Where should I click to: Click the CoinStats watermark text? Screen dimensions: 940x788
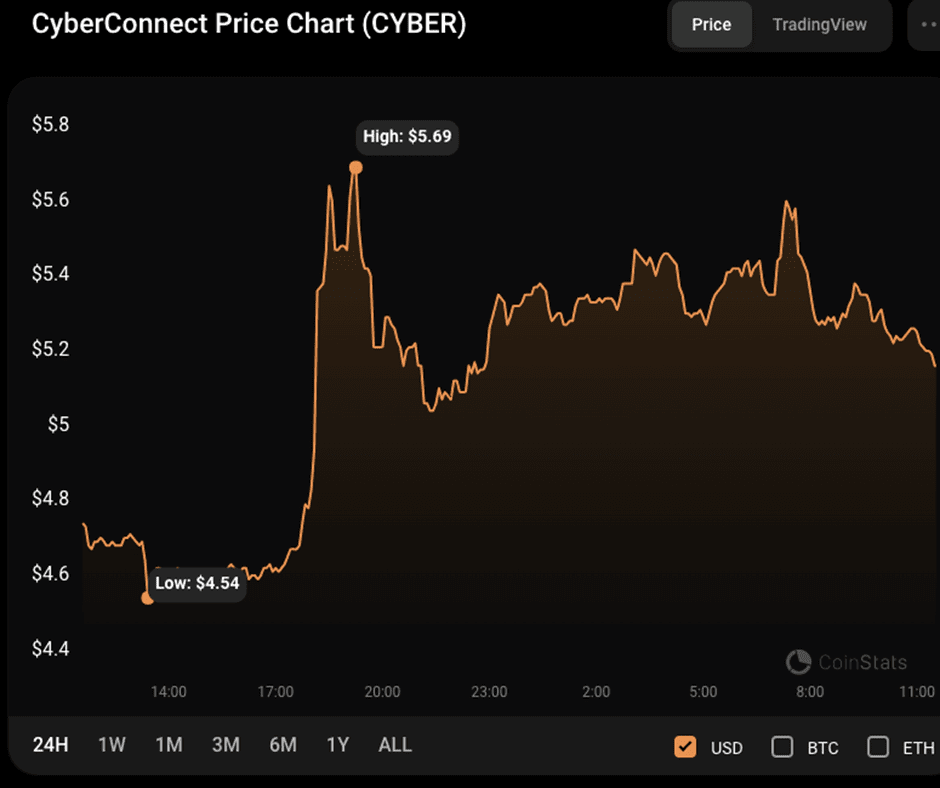click(862, 662)
